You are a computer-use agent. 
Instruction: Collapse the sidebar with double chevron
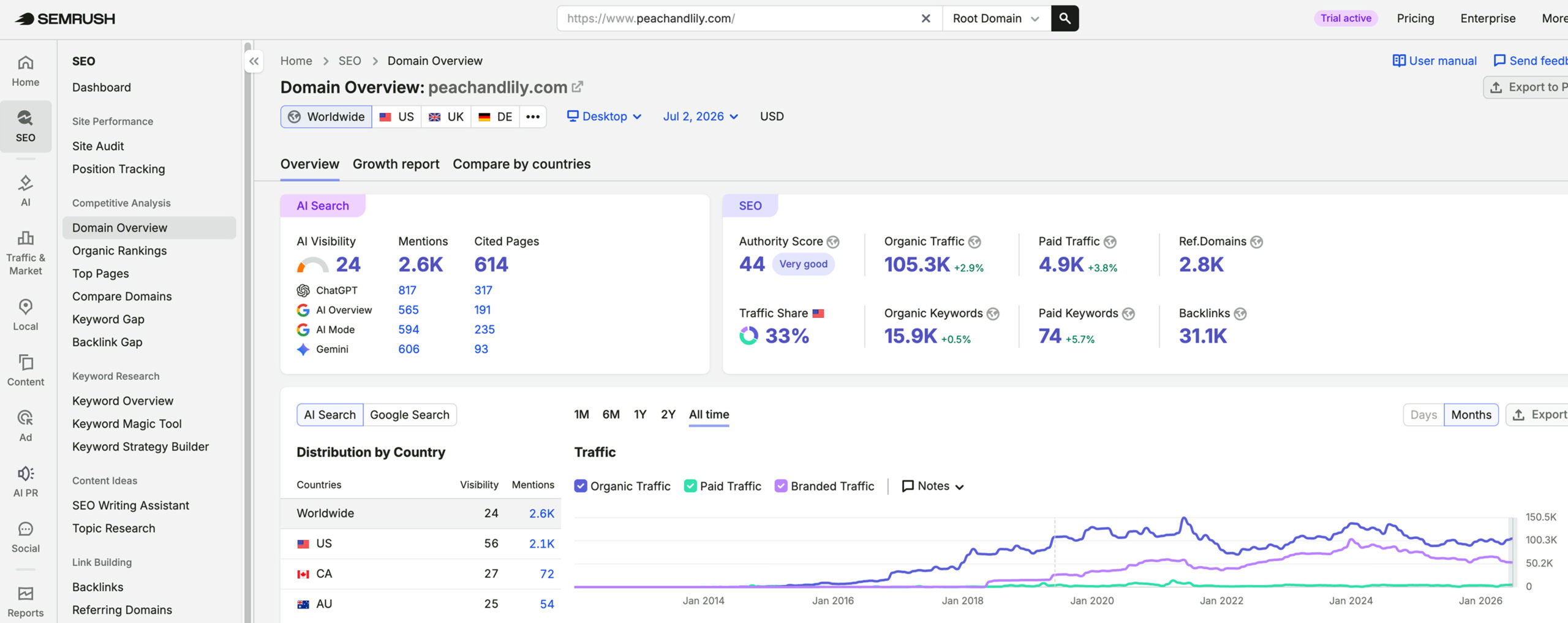click(254, 61)
